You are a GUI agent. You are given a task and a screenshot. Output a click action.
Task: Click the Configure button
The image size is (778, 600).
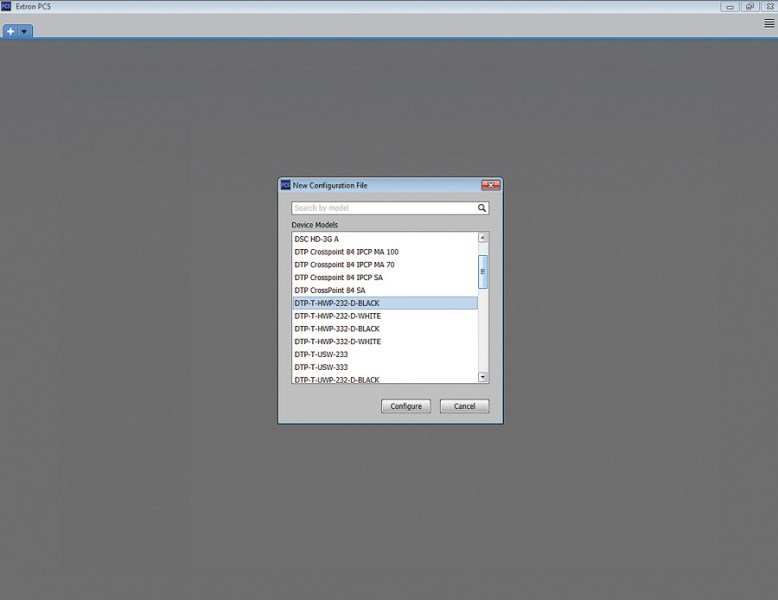coord(406,406)
